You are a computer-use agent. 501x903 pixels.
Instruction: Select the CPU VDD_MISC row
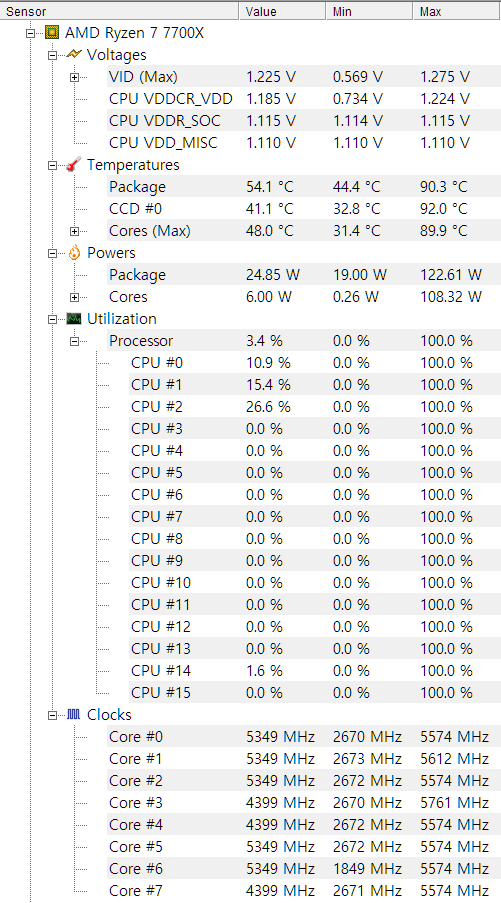(x=303, y=142)
